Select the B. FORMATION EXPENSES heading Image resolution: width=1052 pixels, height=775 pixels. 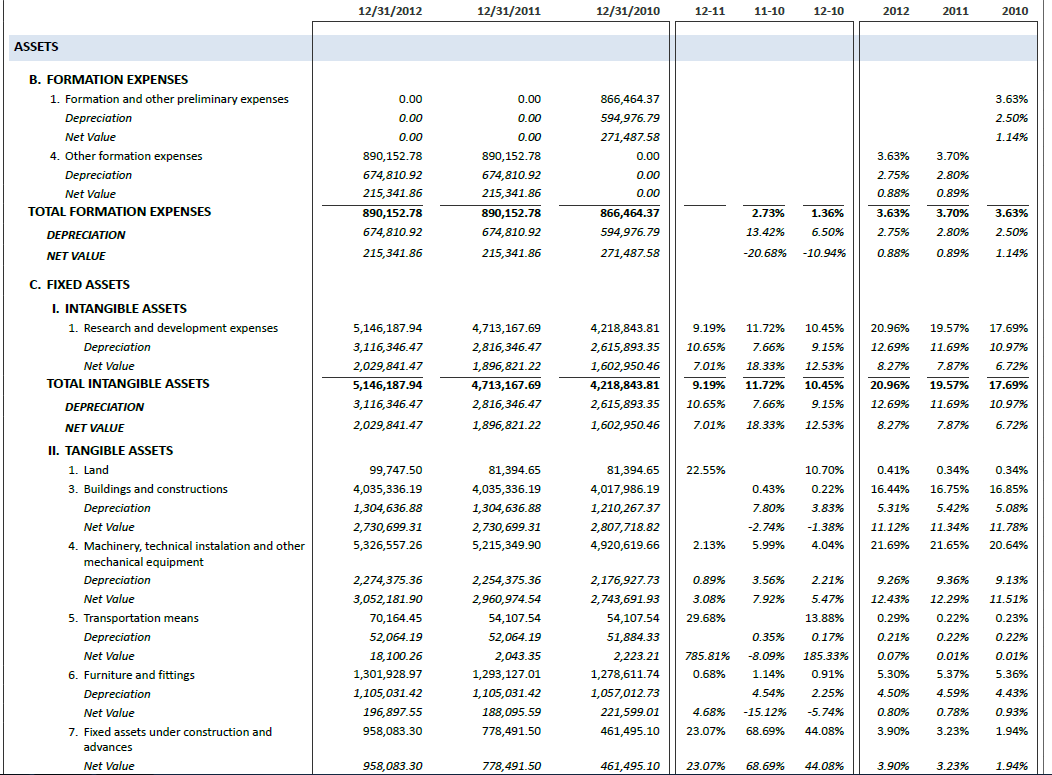(109, 80)
